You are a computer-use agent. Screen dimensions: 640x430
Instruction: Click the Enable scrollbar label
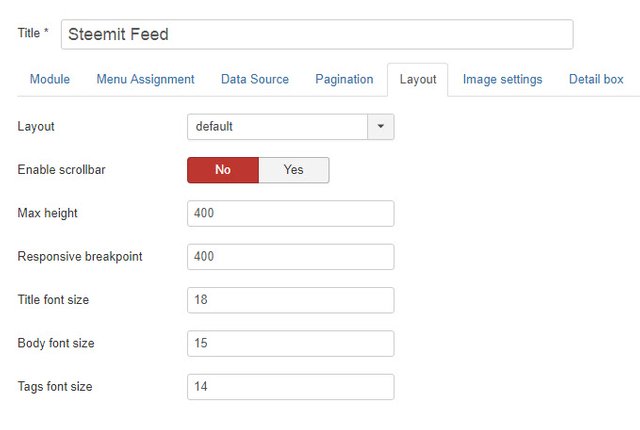(x=61, y=170)
